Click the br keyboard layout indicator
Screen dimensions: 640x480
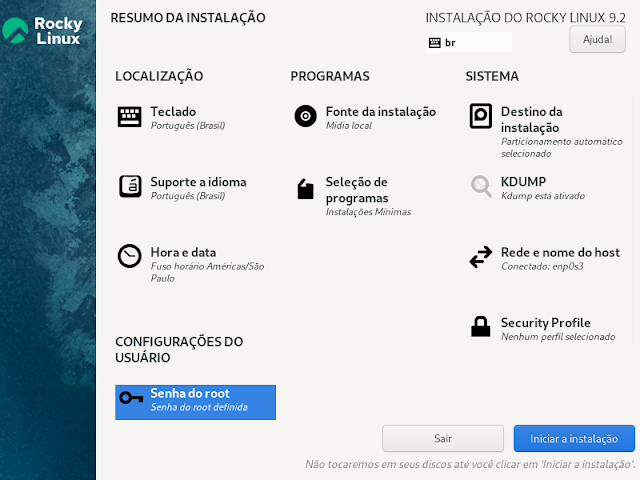(x=469, y=42)
